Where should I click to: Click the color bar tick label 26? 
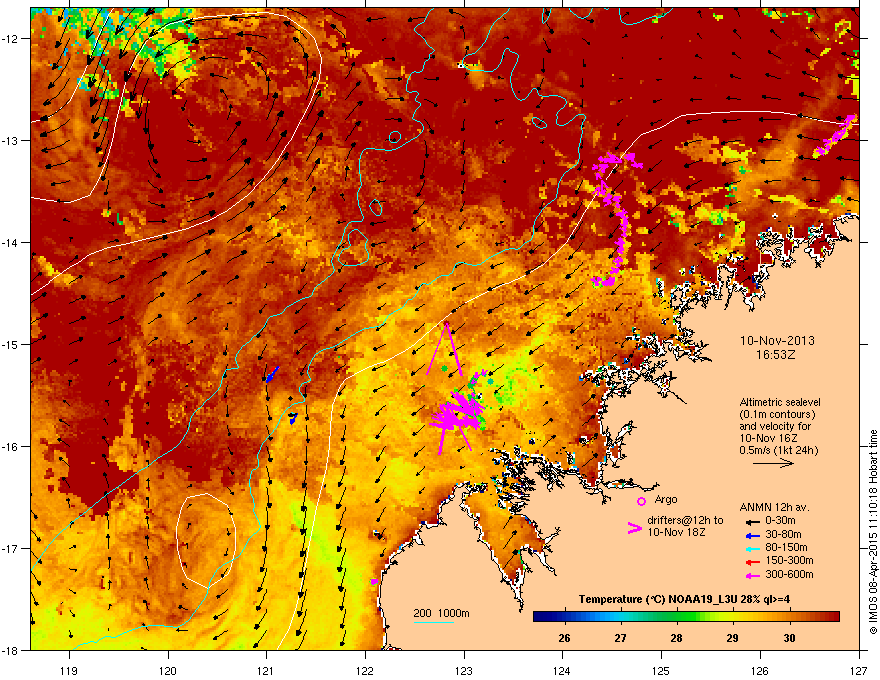tap(565, 638)
